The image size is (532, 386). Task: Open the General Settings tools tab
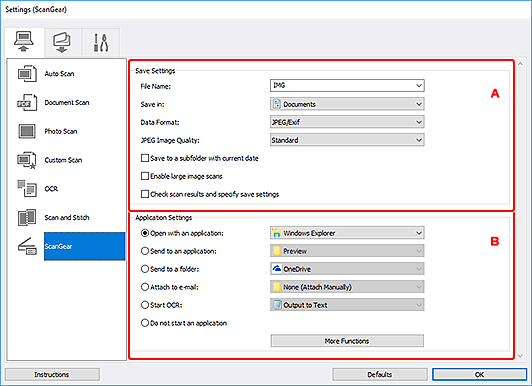(x=100, y=42)
